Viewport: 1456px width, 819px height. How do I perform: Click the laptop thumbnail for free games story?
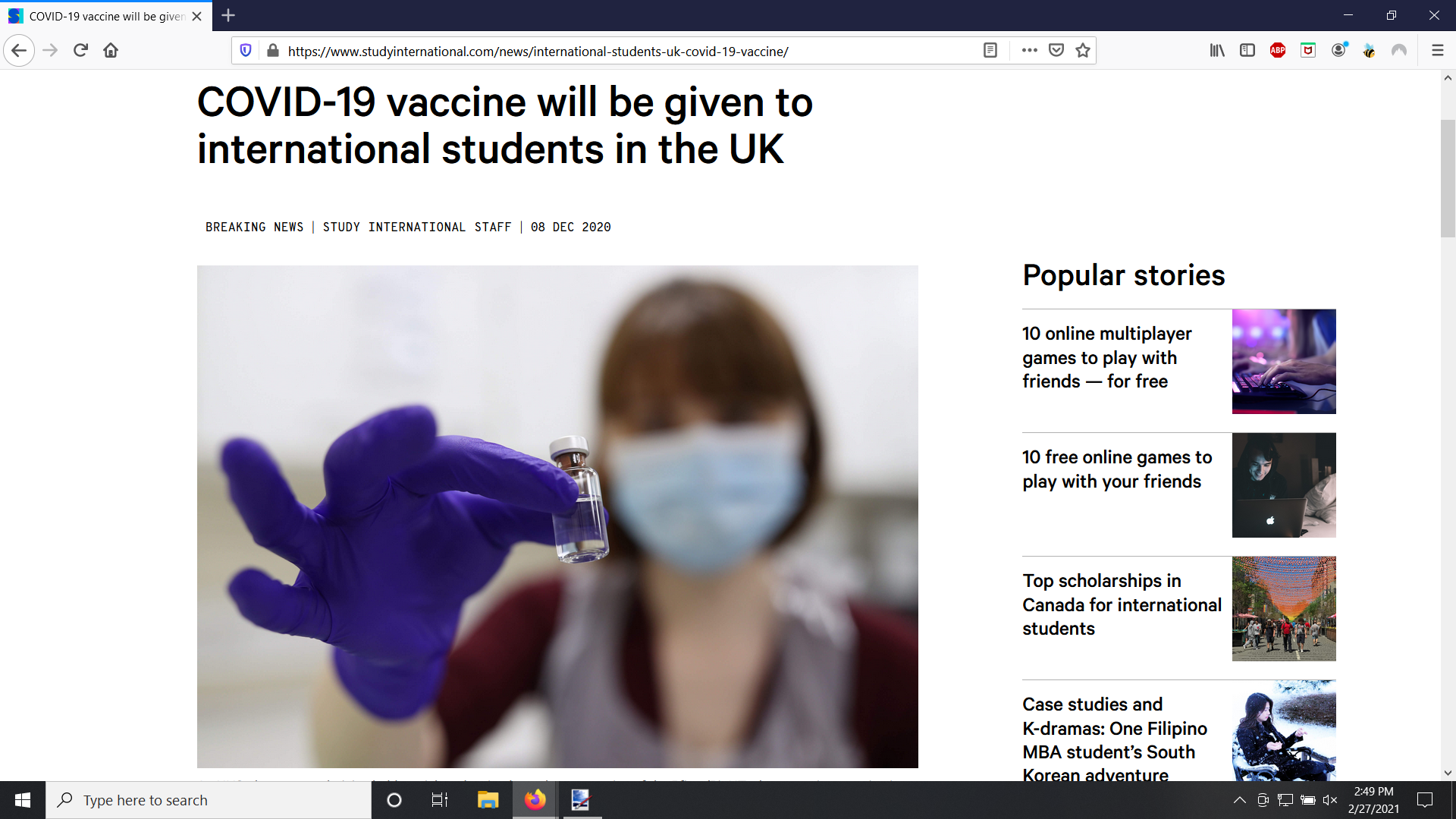click(1284, 485)
